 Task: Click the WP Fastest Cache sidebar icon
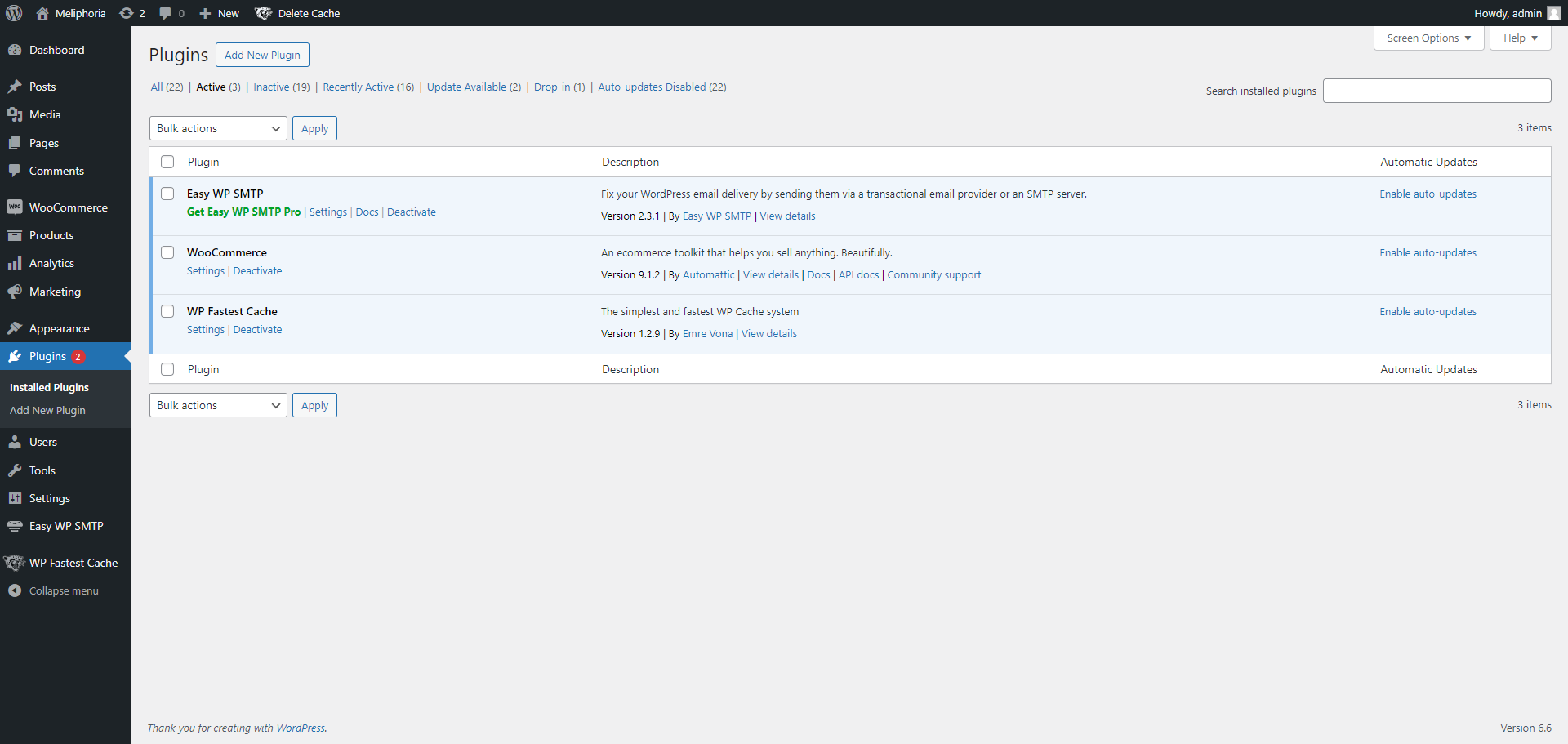pos(15,563)
